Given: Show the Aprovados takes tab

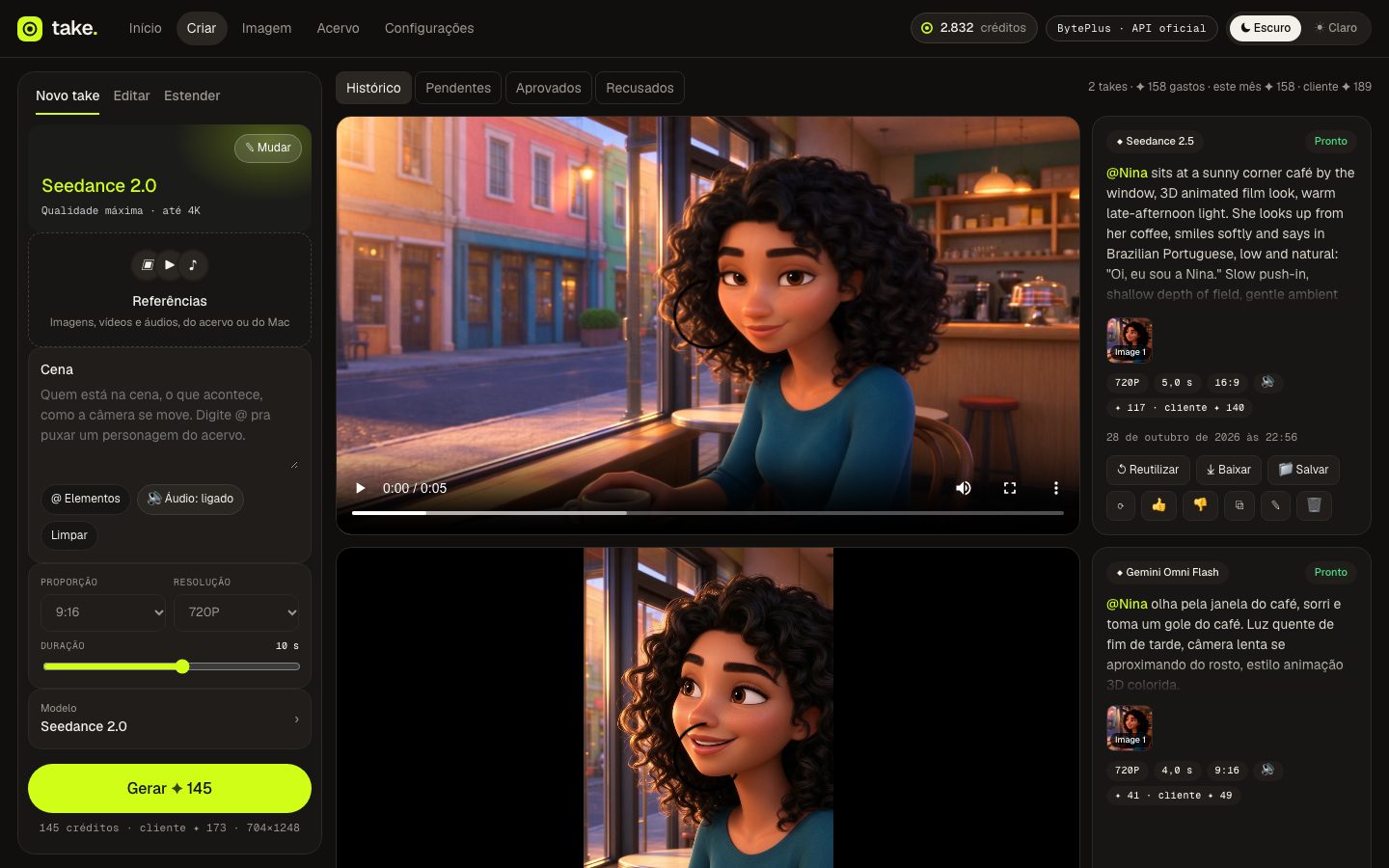Looking at the screenshot, I should [548, 88].
